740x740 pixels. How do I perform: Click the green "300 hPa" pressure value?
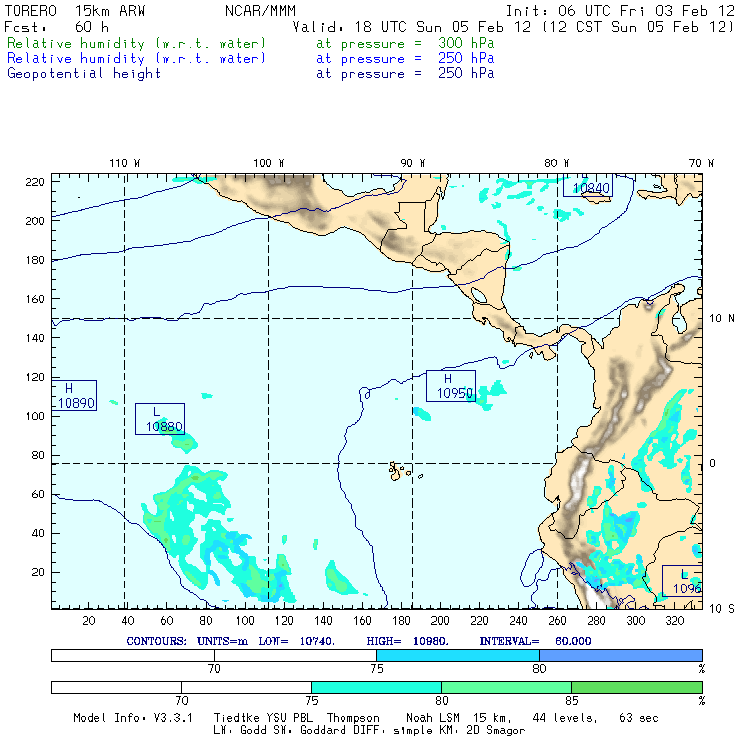[466, 43]
